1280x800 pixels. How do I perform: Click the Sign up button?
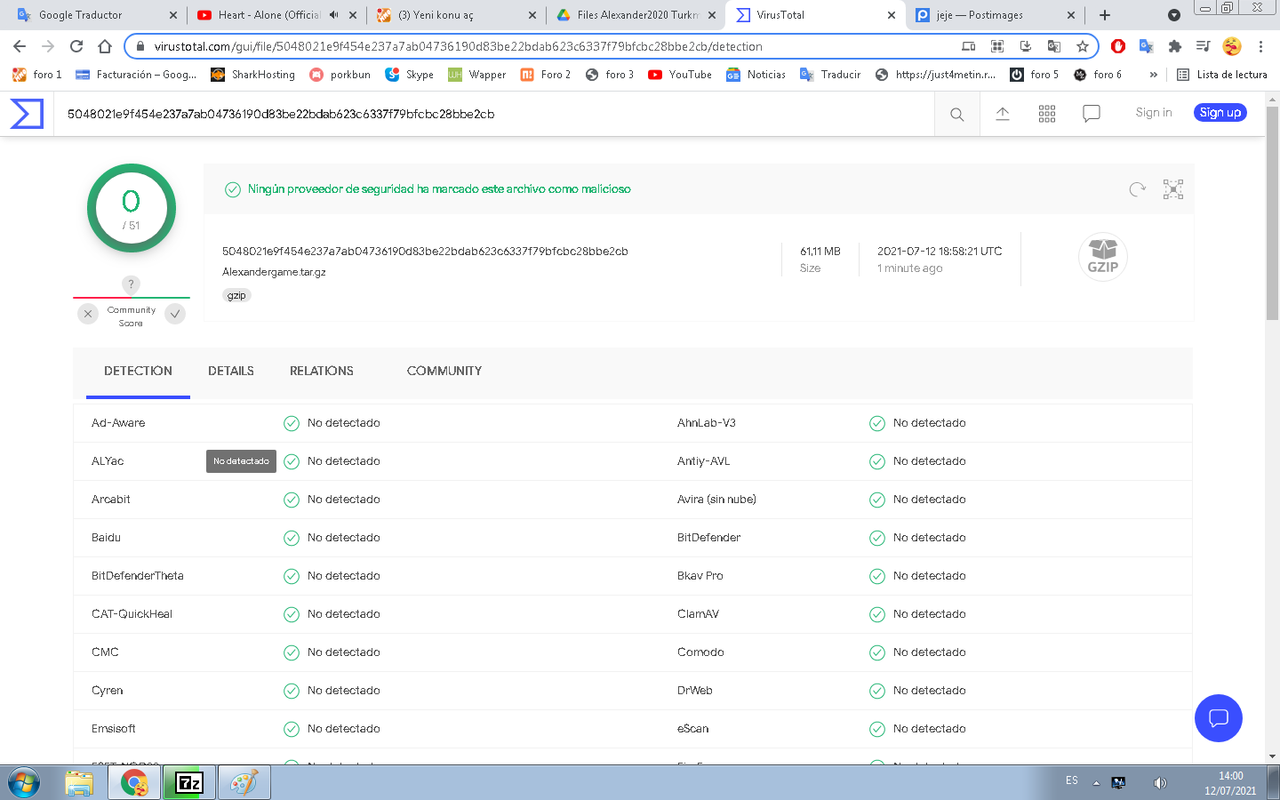click(1220, 113)
